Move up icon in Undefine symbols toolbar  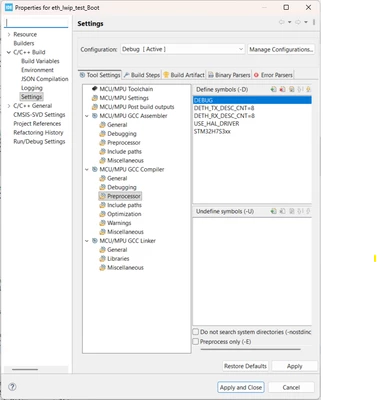[x=300, y=211]
